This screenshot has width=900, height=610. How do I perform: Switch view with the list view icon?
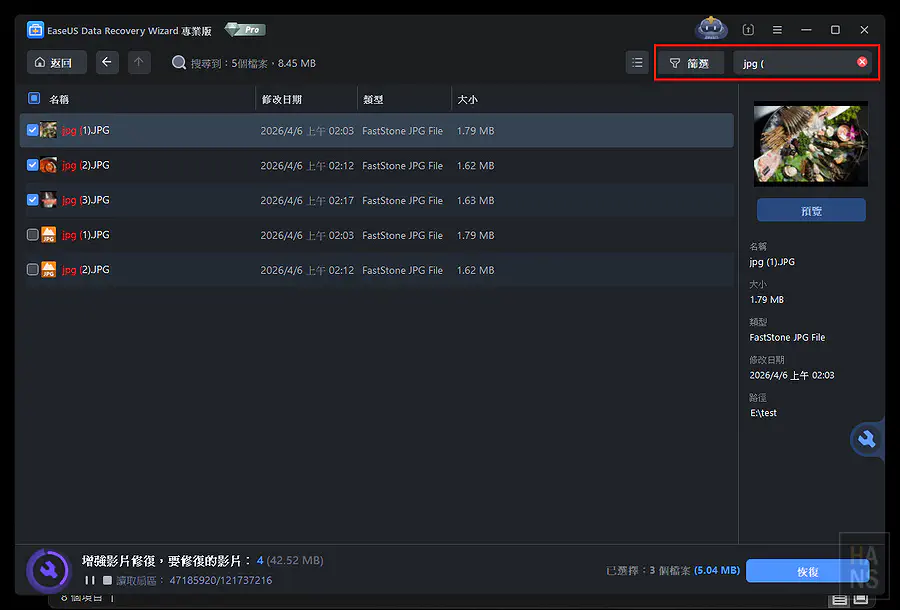pos(637,63)
